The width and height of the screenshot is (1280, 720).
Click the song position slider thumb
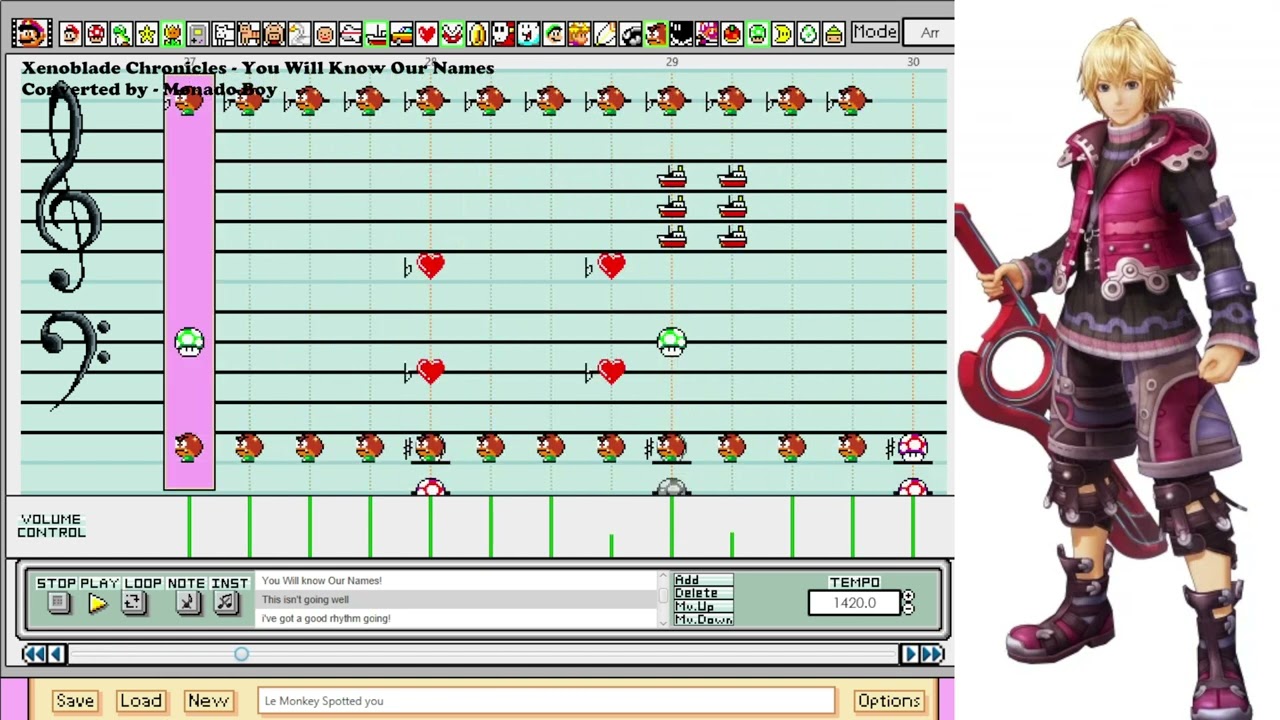click(241, 654)
